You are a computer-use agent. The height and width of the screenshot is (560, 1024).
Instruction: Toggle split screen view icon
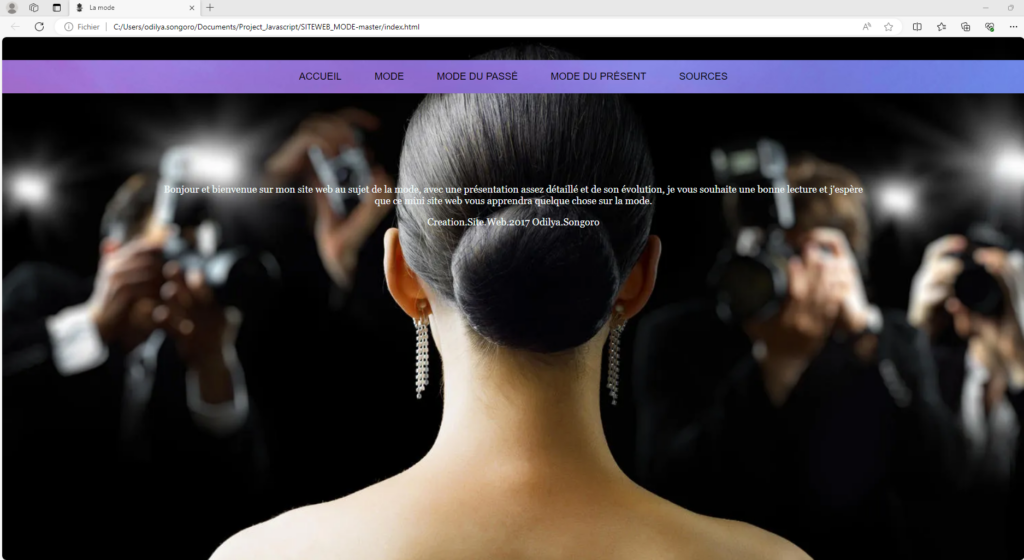917,27
